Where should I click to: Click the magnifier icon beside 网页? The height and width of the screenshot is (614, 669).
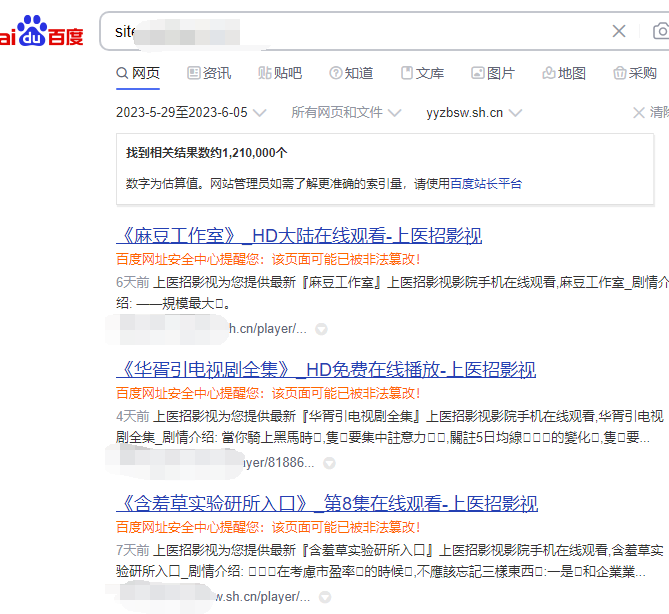[x=122, y=73]
